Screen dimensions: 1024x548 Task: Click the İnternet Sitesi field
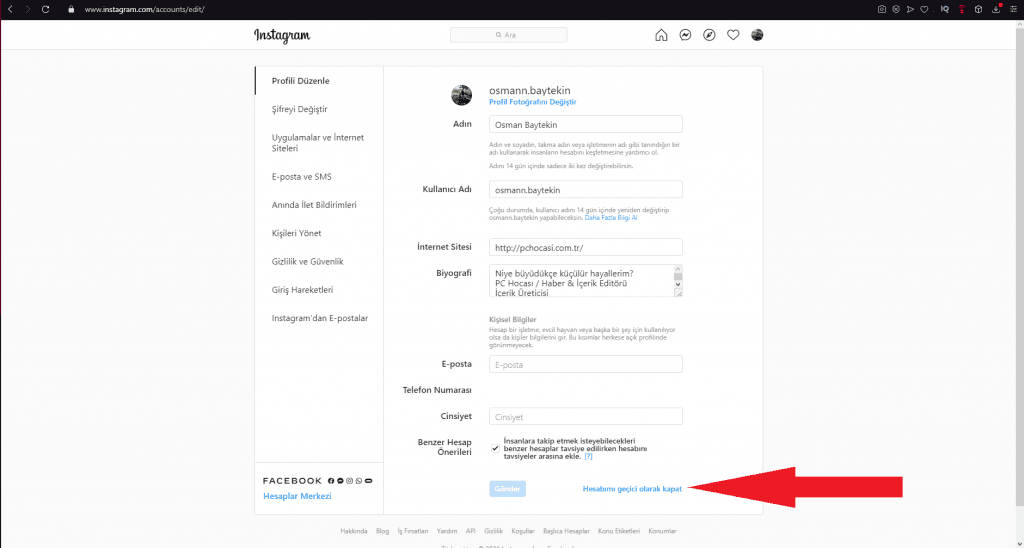pyautogui.click(x=586, y=248)
